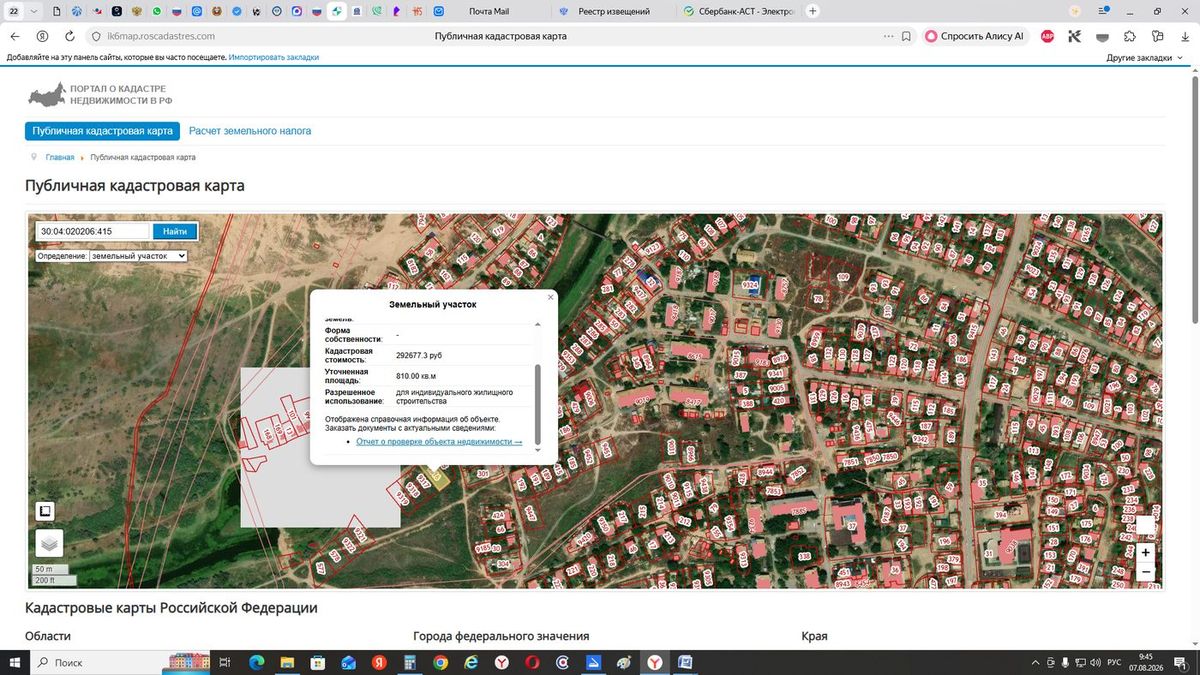Screen dimensions: 1200x675
Task: Close the Земельный участок popup
Action: (x=550, y=296)
